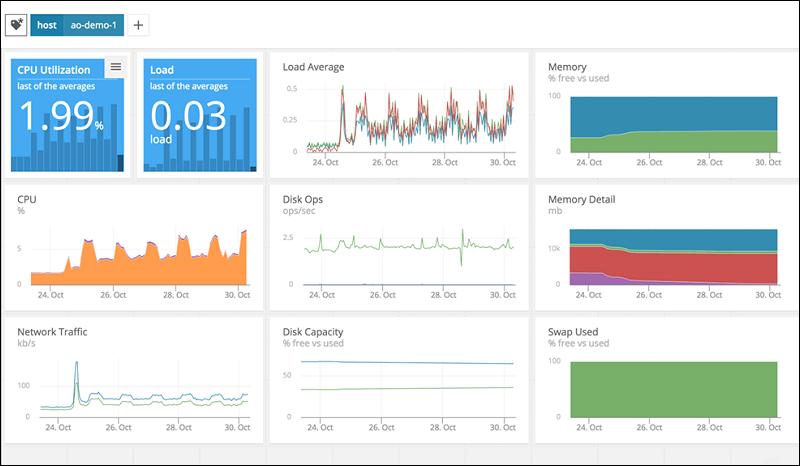Click the ao-demo-1 filter value

(93, 24)
